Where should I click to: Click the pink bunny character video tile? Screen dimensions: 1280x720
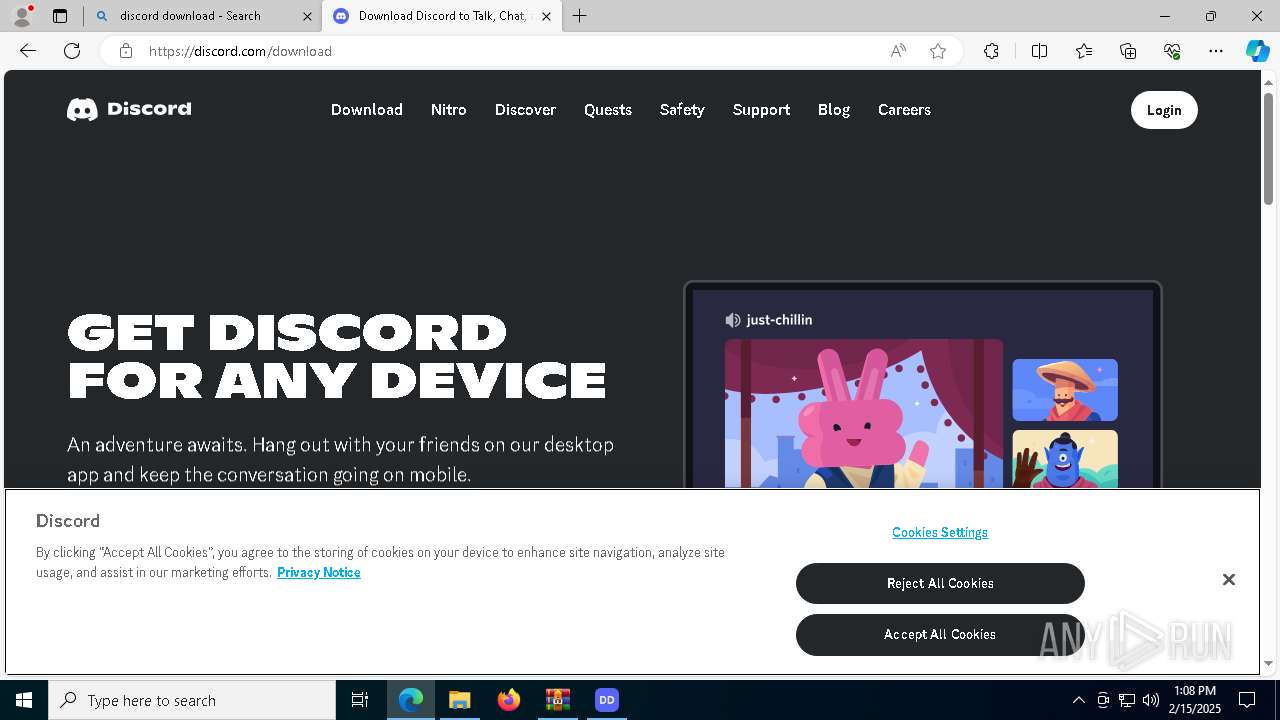tap(864, 413)
